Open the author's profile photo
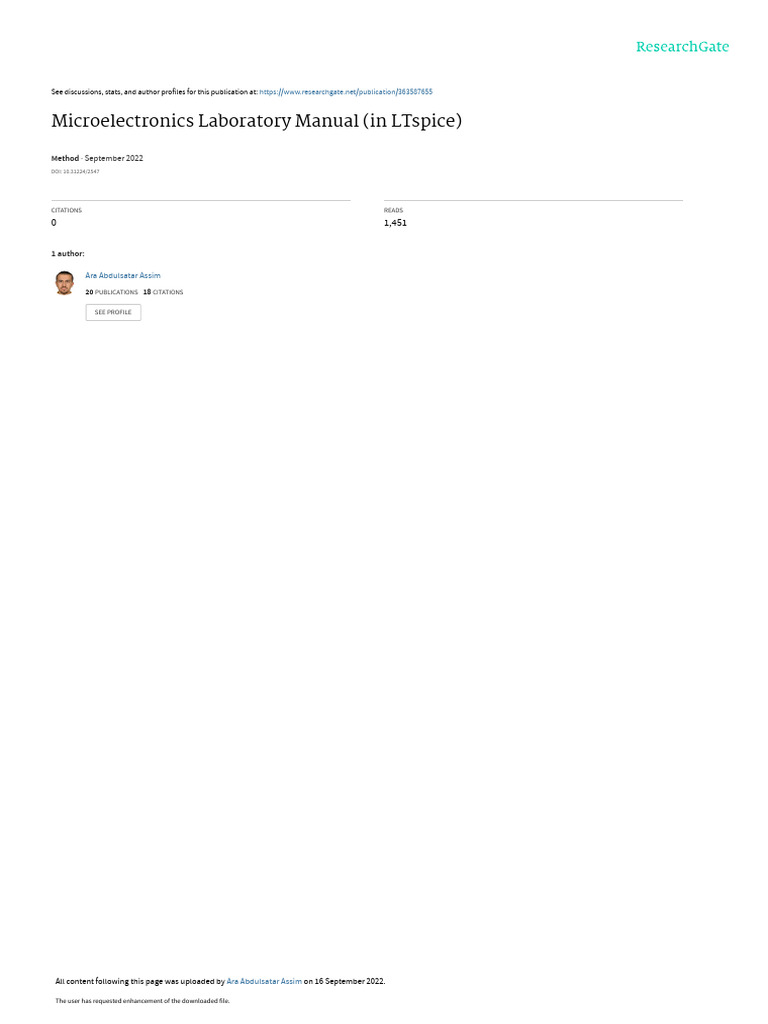Image resolution: width=768 pixels, height=1024 pixels. pos(64,283)
